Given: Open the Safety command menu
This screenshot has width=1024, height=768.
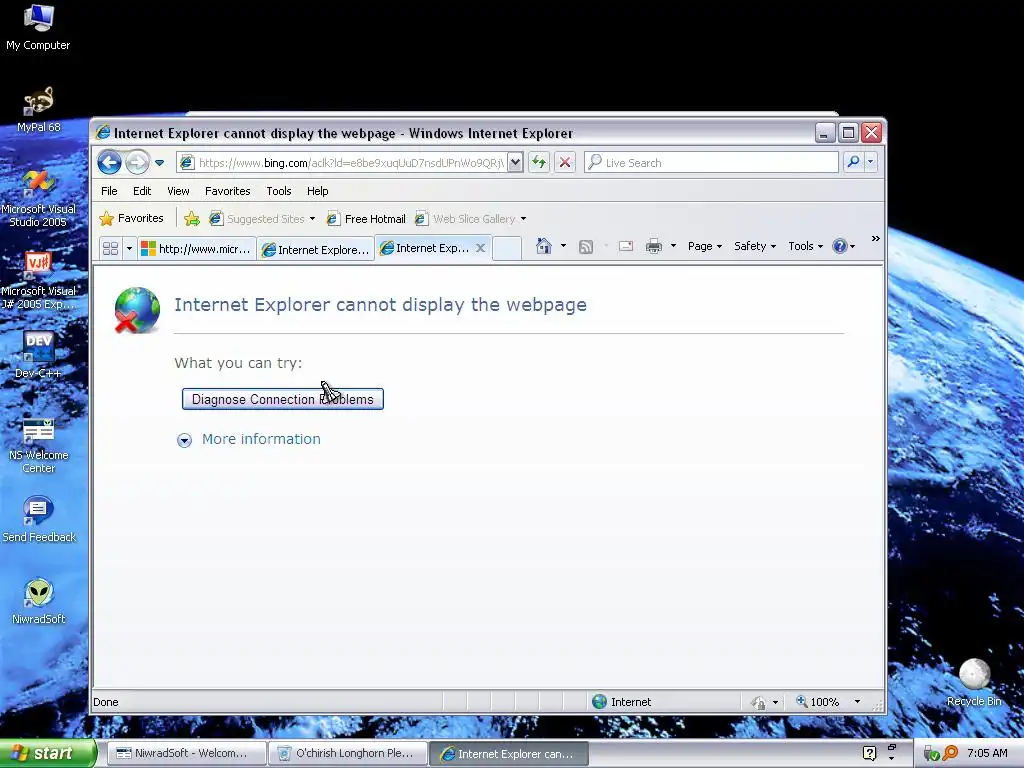Looking at the screenshot, I should (755, 246).
